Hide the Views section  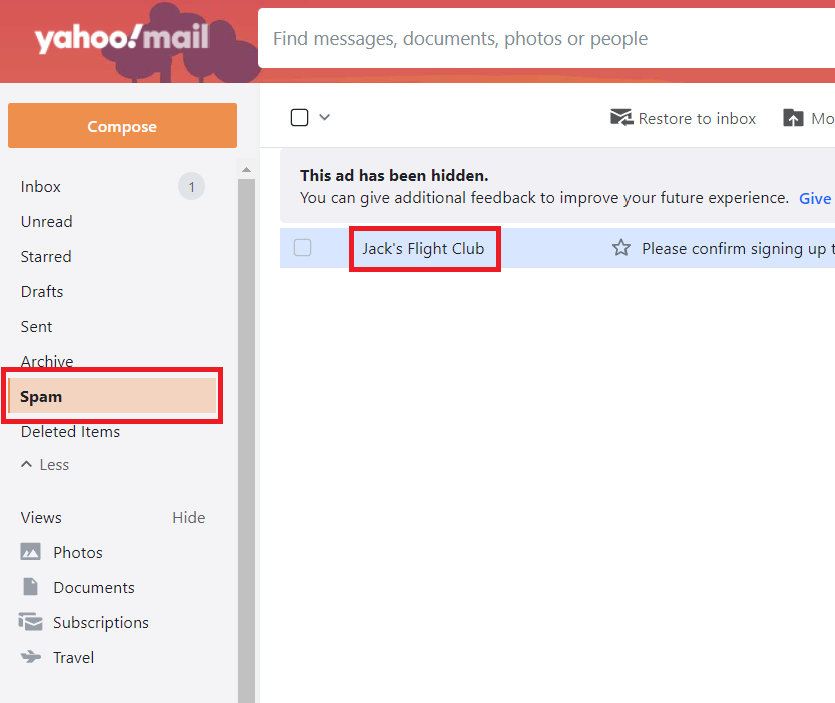point(188,517)
